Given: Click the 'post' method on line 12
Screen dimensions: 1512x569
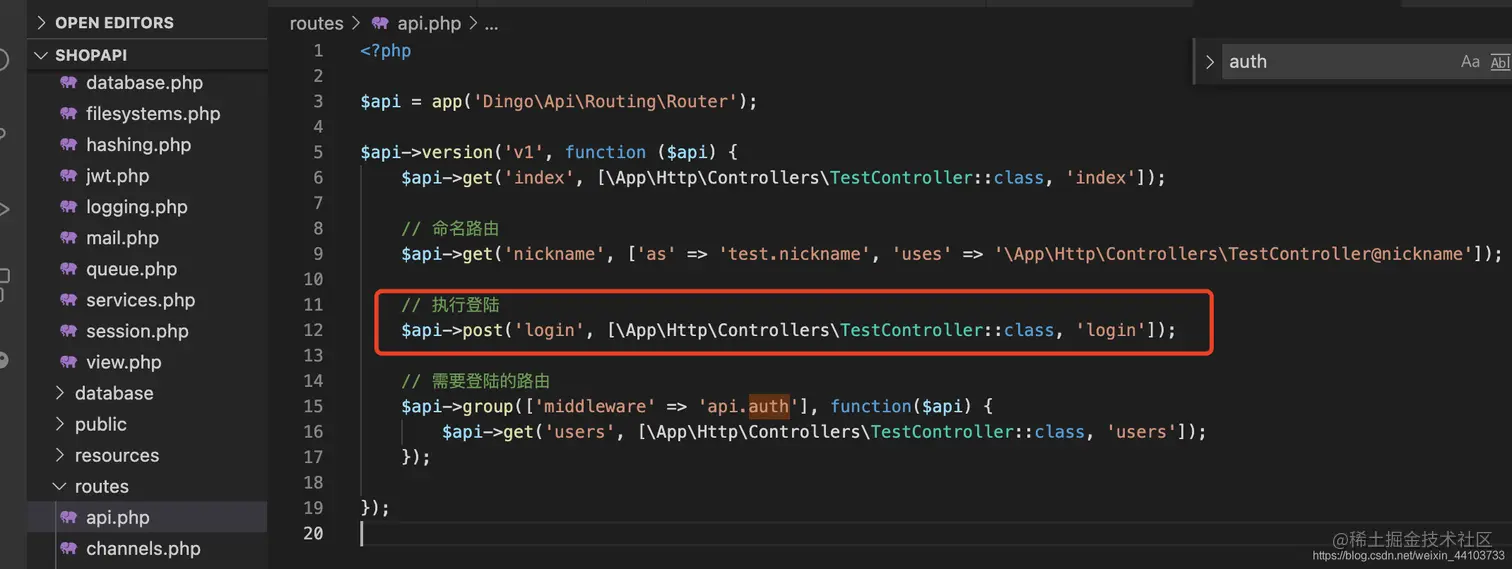Looking at the screenshot, I should coord(483,330).
